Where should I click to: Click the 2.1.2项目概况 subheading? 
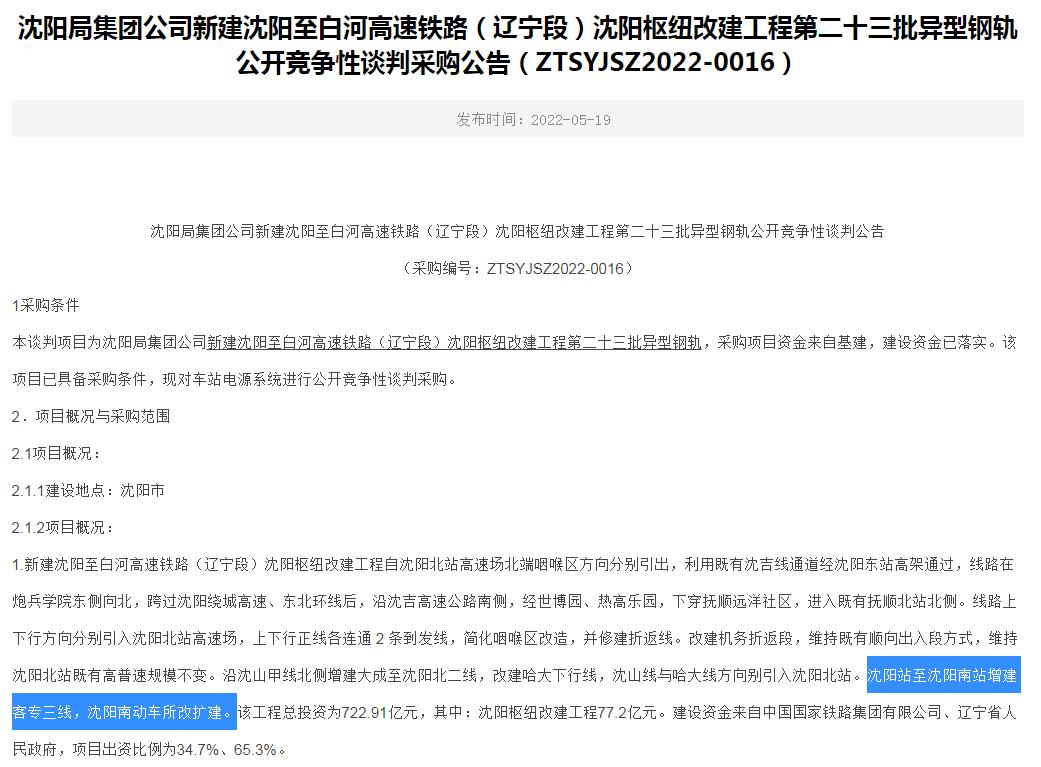[63, 527]
